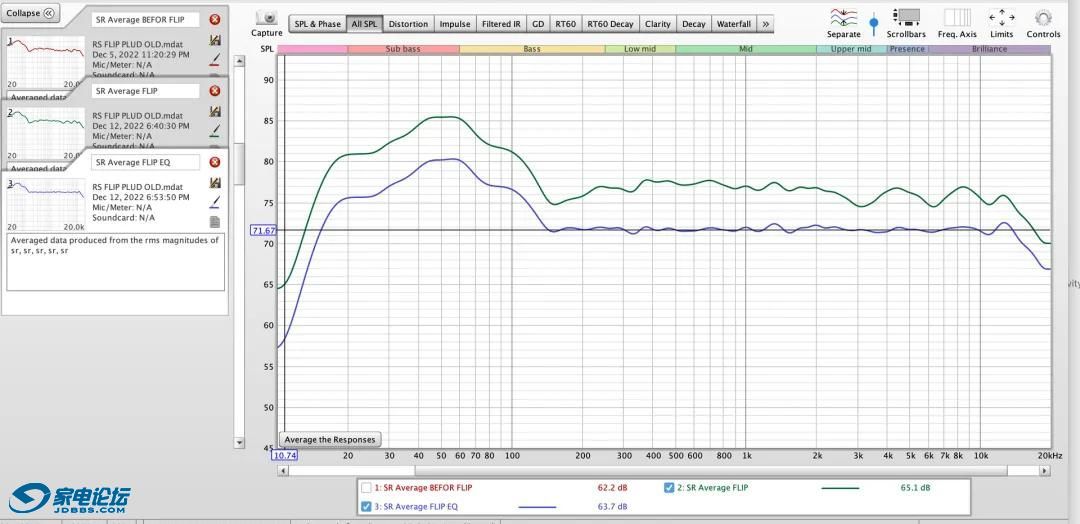Edit the SR Average FLIP name field

click(x=145, y=91)
